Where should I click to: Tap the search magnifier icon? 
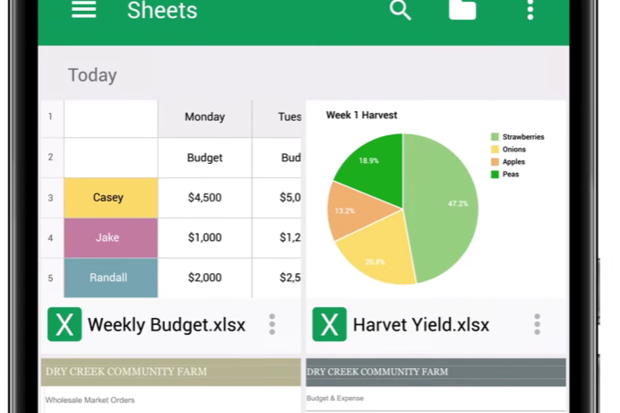[400, 9]
